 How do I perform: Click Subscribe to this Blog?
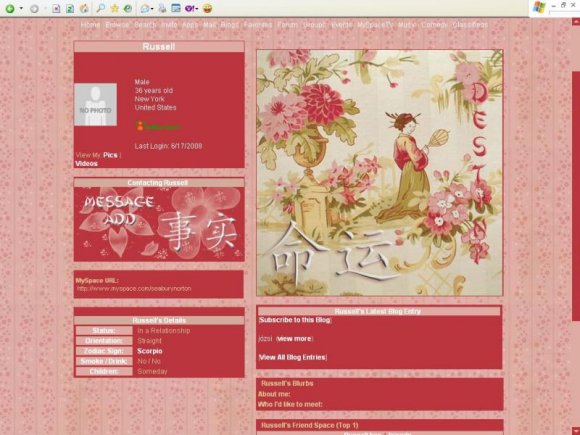(x=295, y=320)
